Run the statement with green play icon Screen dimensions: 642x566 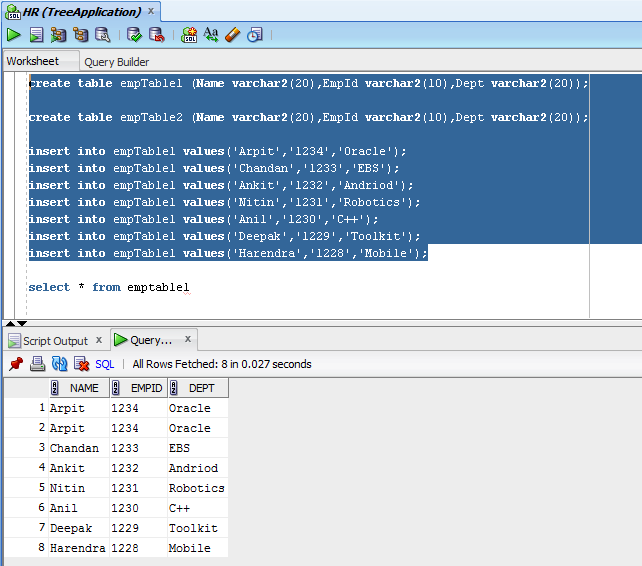tap(14, 35)
